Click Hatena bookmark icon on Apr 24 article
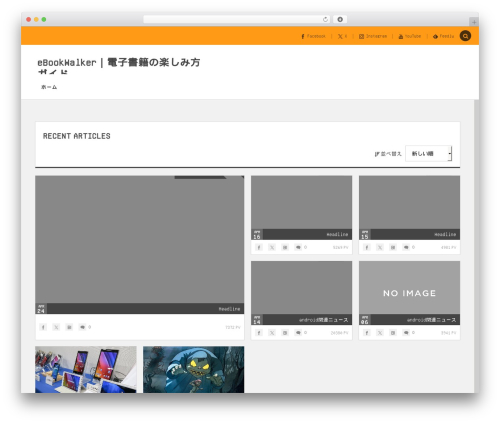Image resolution: width=500 pixels, height=423 pixels. click(x=69, y=327)
